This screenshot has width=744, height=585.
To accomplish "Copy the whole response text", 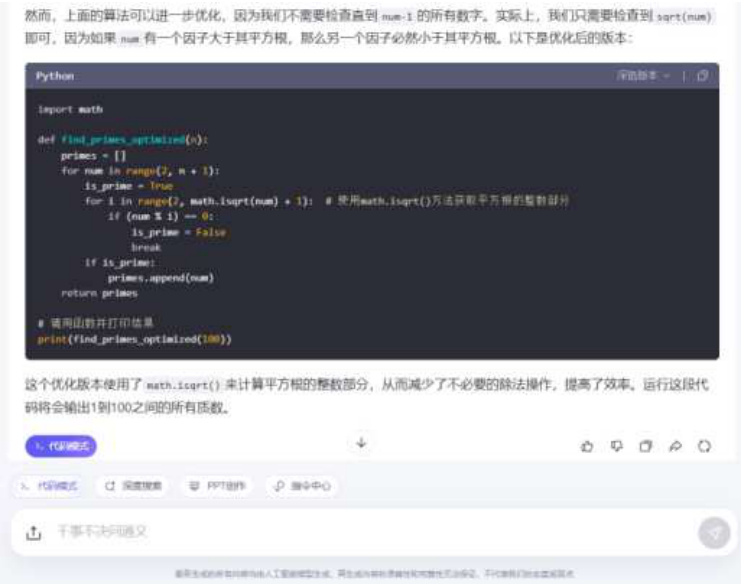I will coord(646,446).
